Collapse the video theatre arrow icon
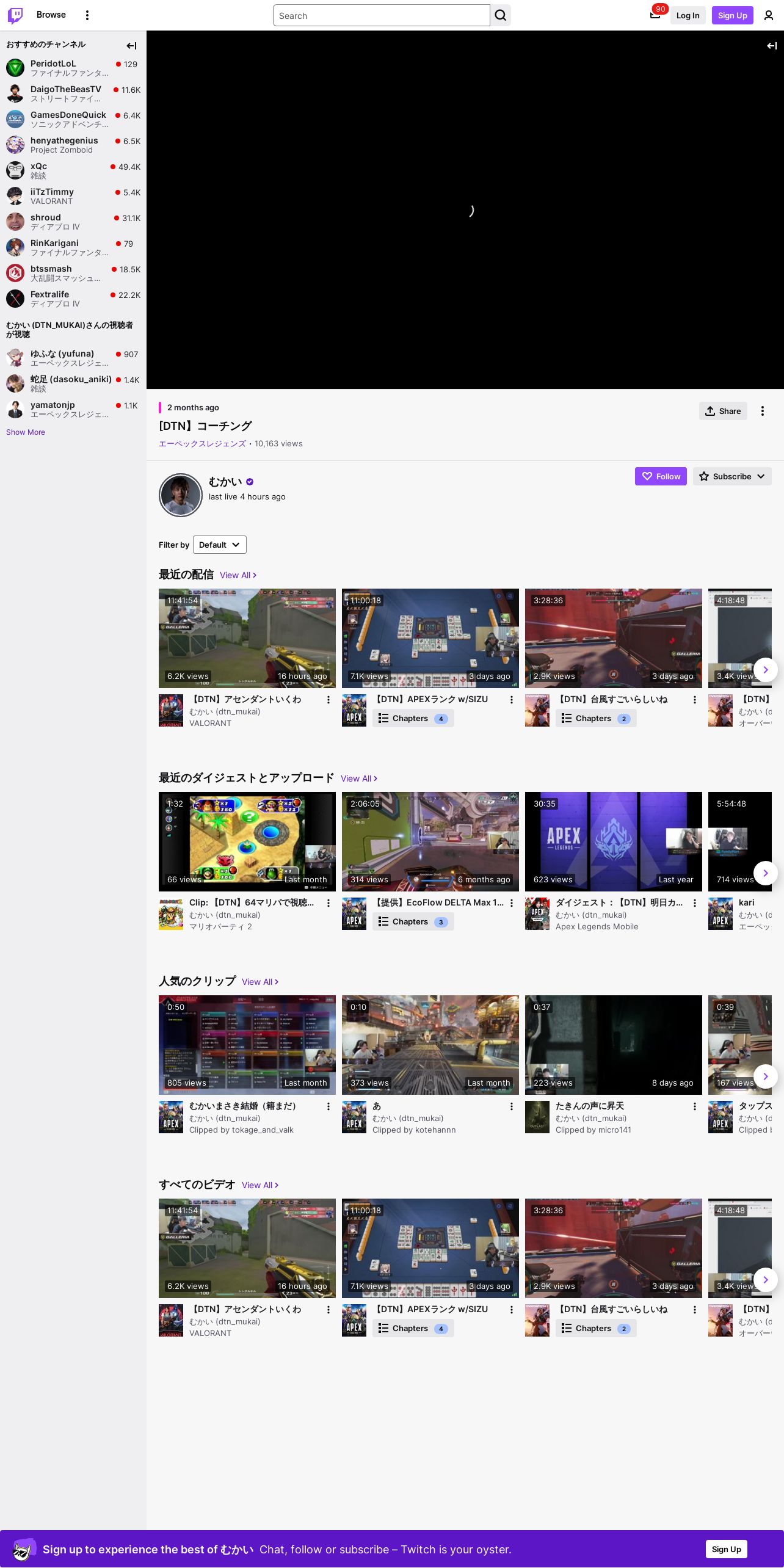The height and width of the screenshot is (1568, 784). coord(772,46)
